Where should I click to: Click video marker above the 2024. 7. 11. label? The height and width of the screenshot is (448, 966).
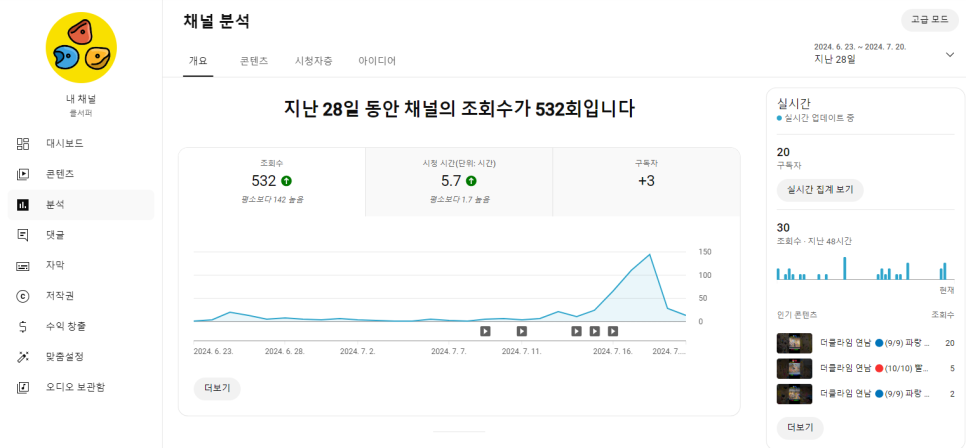pyautogui.click(x=522, y=331)
